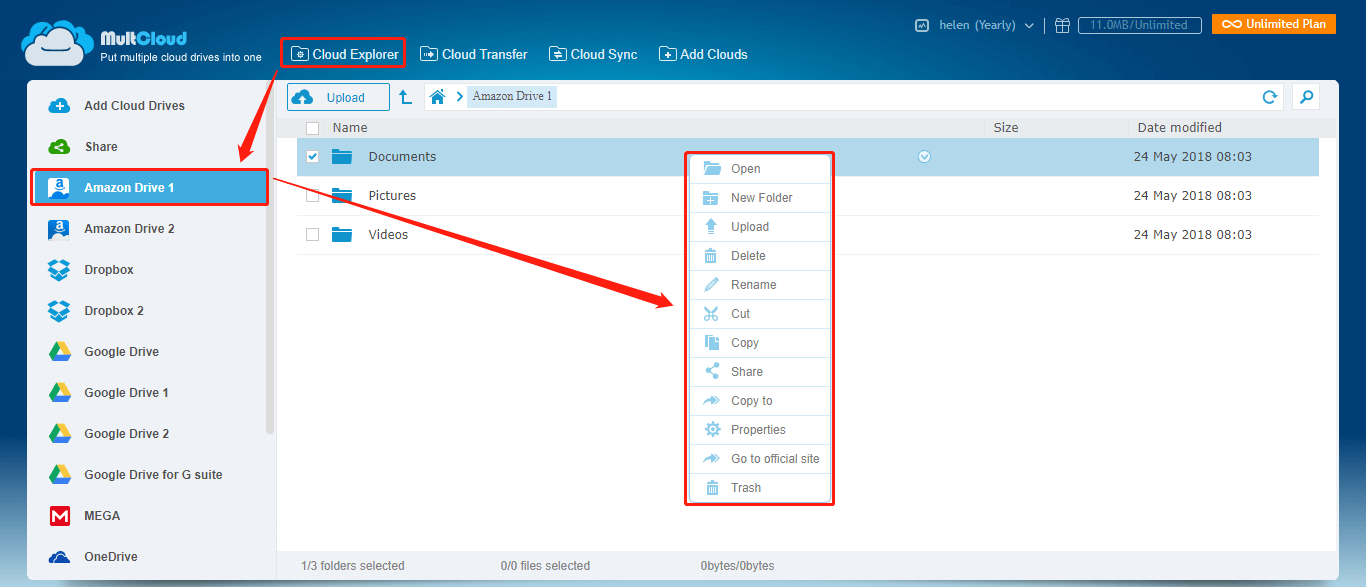Click the Documents folder icon
Image resolution: width=1366 pixels, height=587 pixels.
tap(342, 157)
